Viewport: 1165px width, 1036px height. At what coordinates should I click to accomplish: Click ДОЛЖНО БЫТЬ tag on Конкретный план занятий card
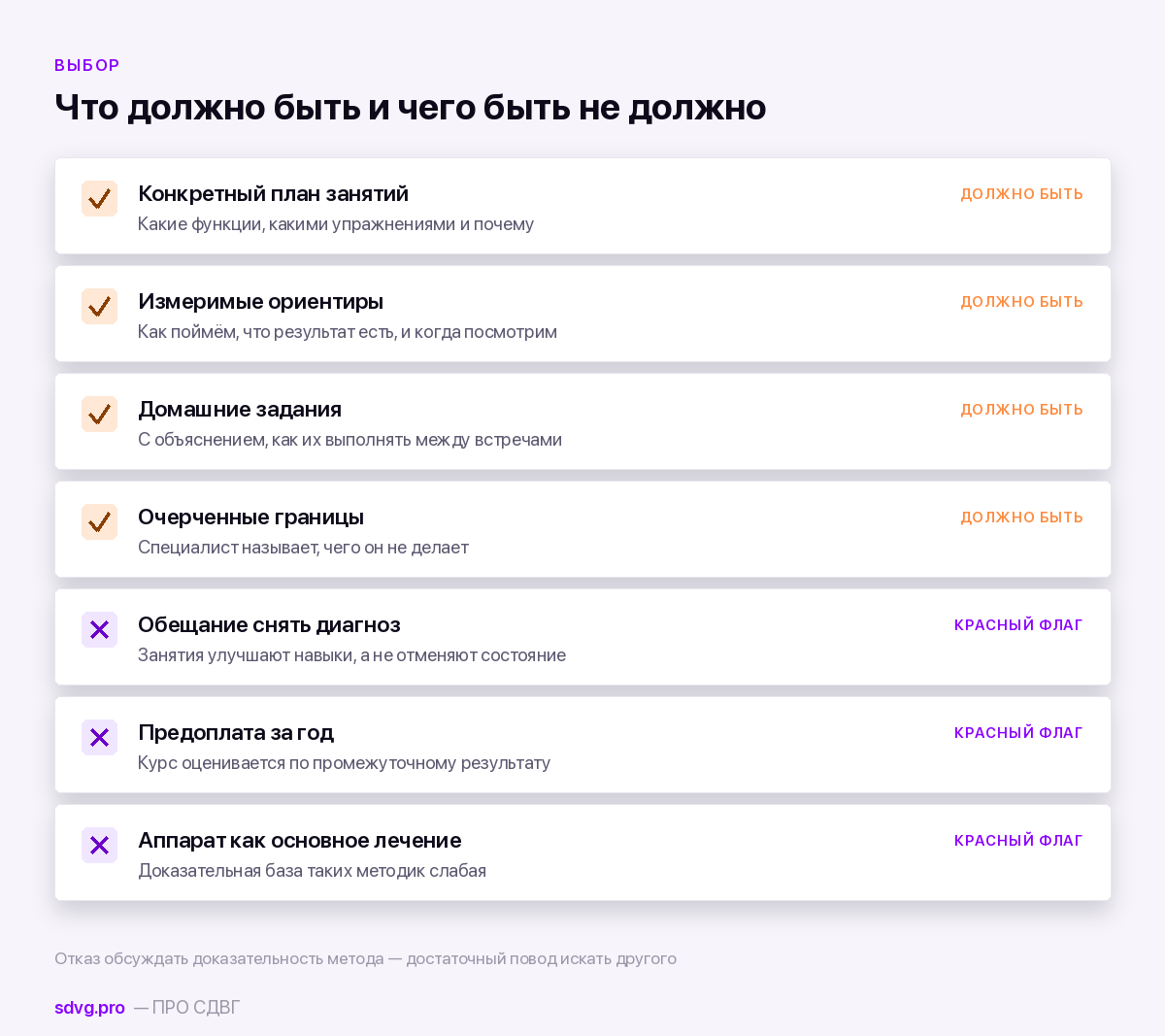click(x=1021, y=194)
